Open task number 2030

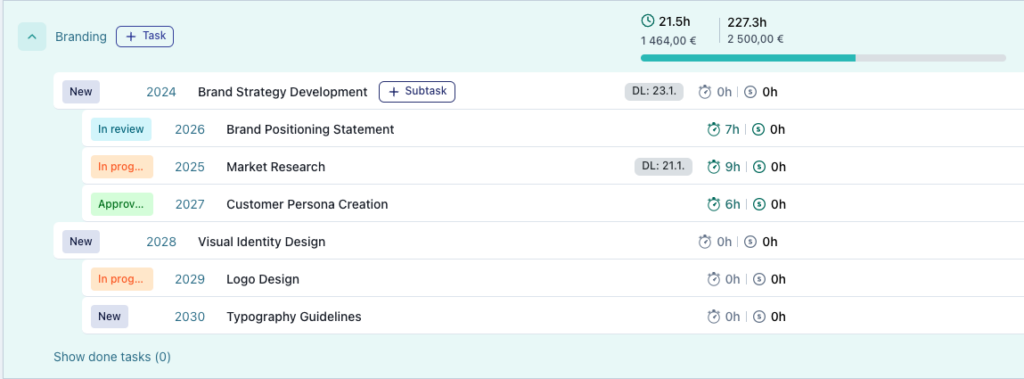[189, 317]
